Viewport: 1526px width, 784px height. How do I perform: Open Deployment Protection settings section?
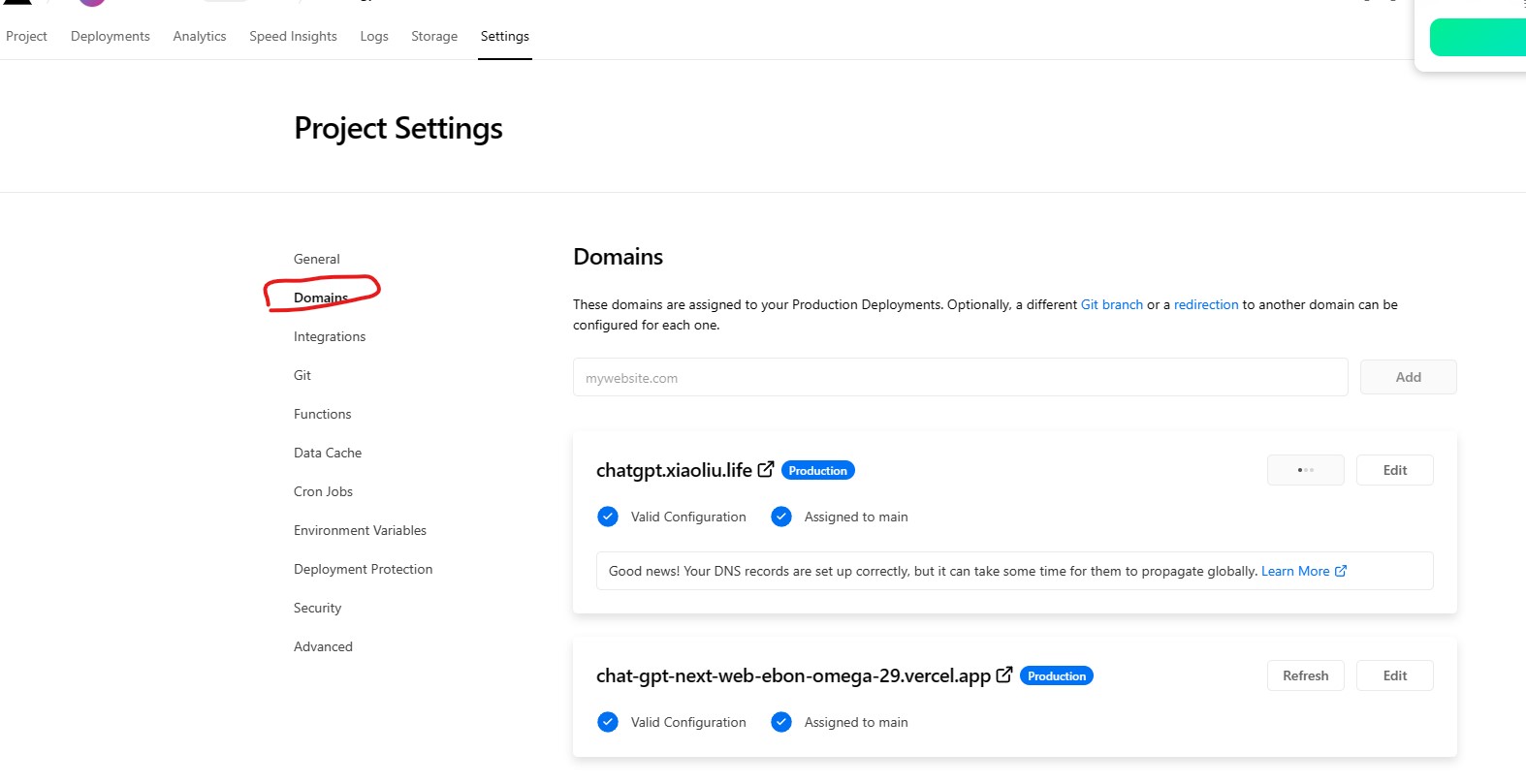tap(363, 569)
